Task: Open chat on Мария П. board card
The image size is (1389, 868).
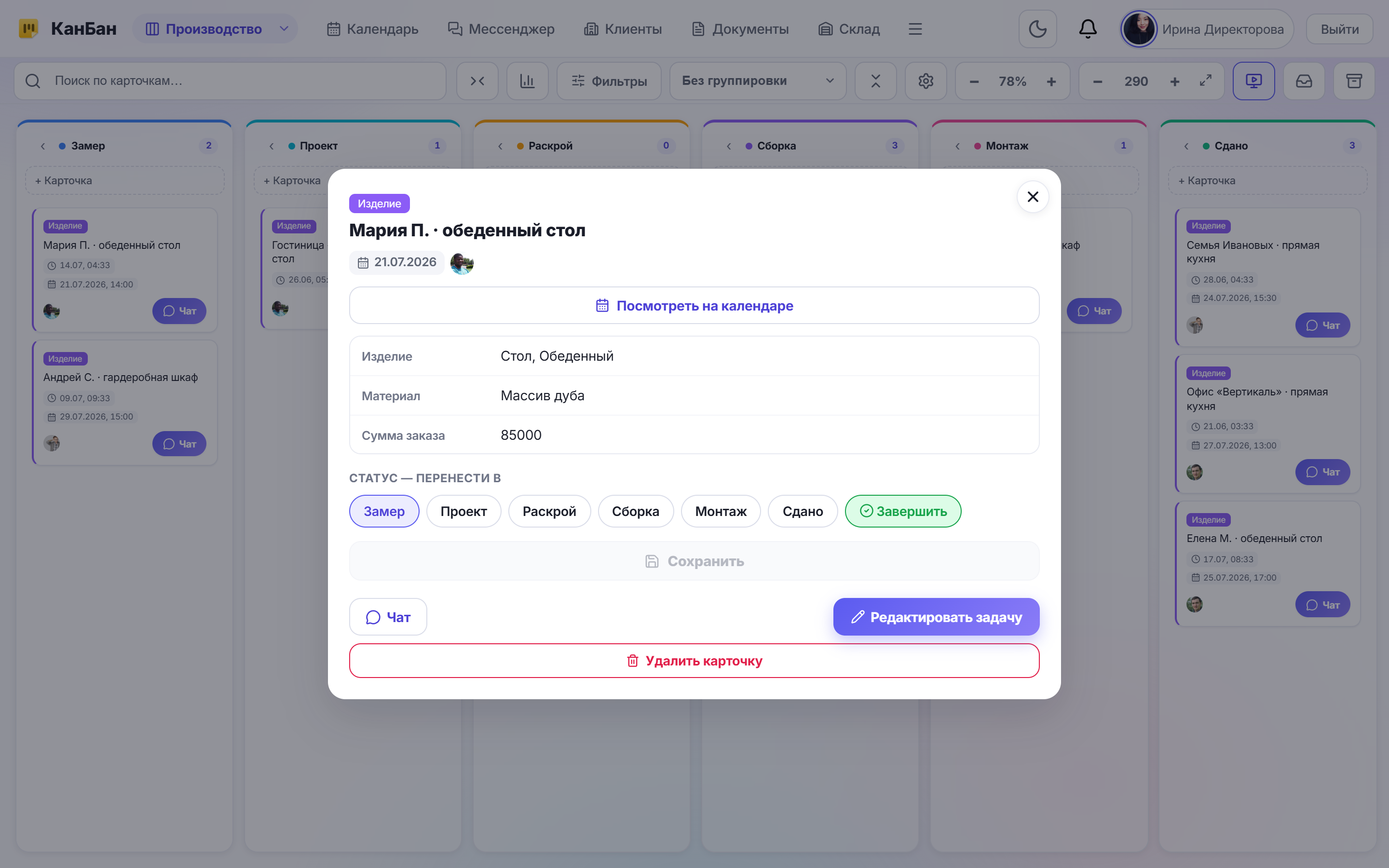Action: click(x=179, y=311)
